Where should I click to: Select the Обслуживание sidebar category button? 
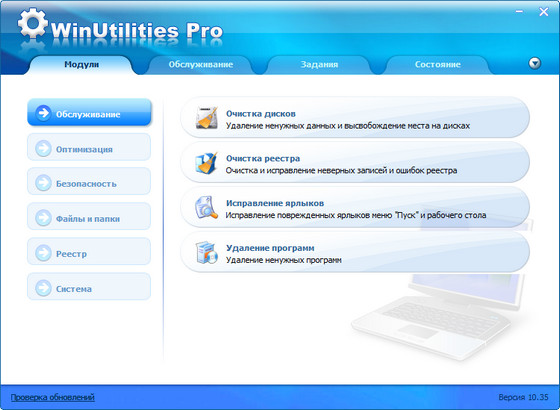tap(89, 112)
